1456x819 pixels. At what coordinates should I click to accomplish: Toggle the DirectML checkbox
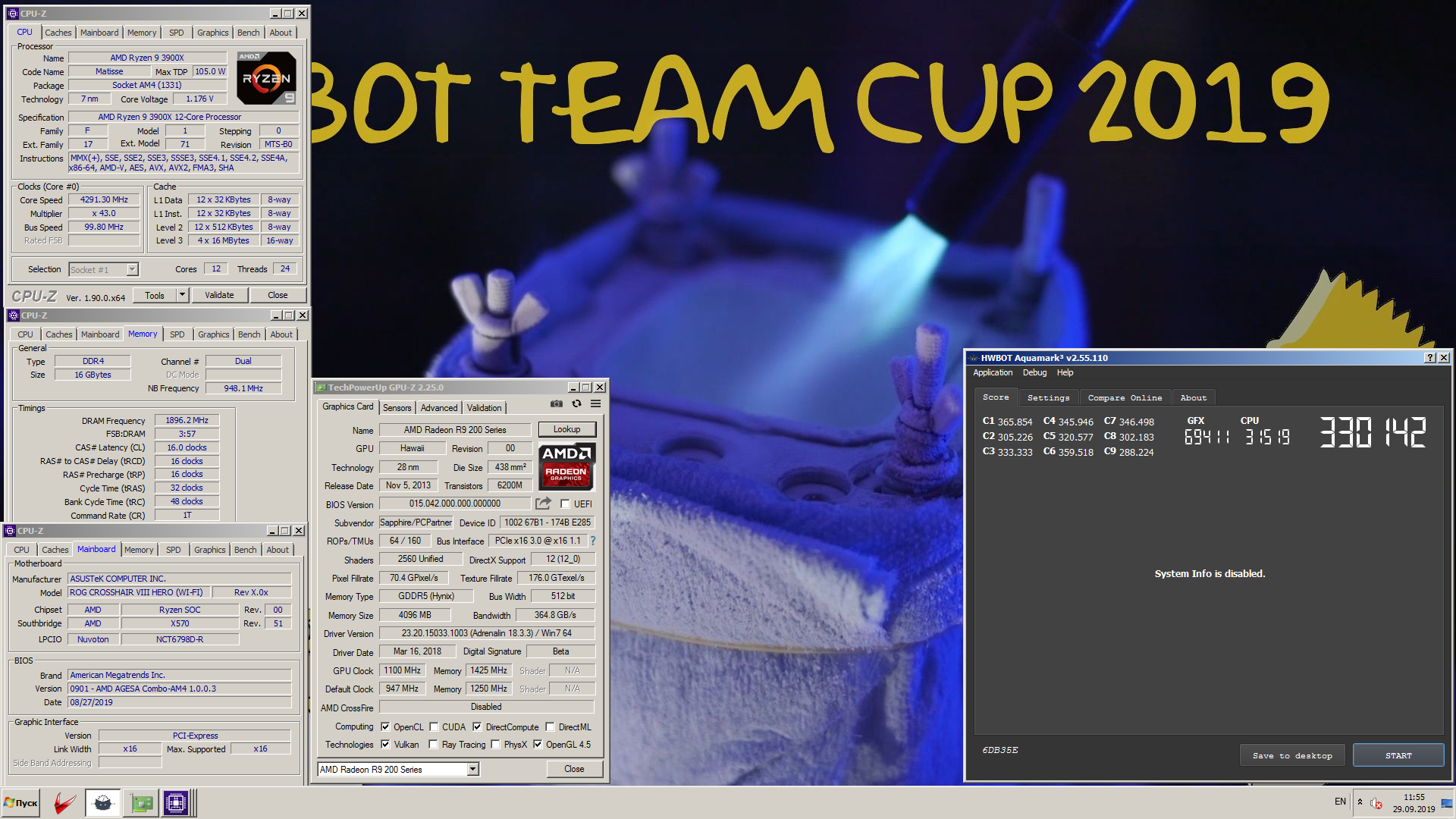[550, 726]
